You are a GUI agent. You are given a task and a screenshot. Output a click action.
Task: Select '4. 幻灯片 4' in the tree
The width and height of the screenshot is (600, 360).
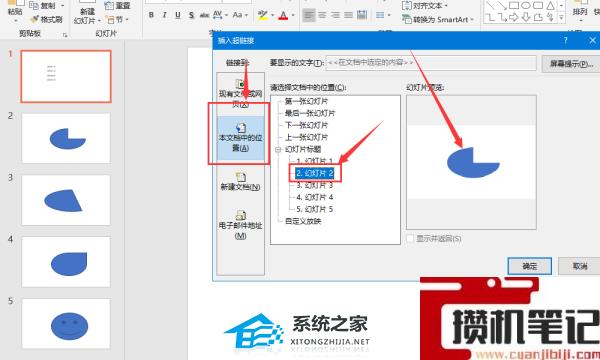pyautogui.click(x=315, y=197)
